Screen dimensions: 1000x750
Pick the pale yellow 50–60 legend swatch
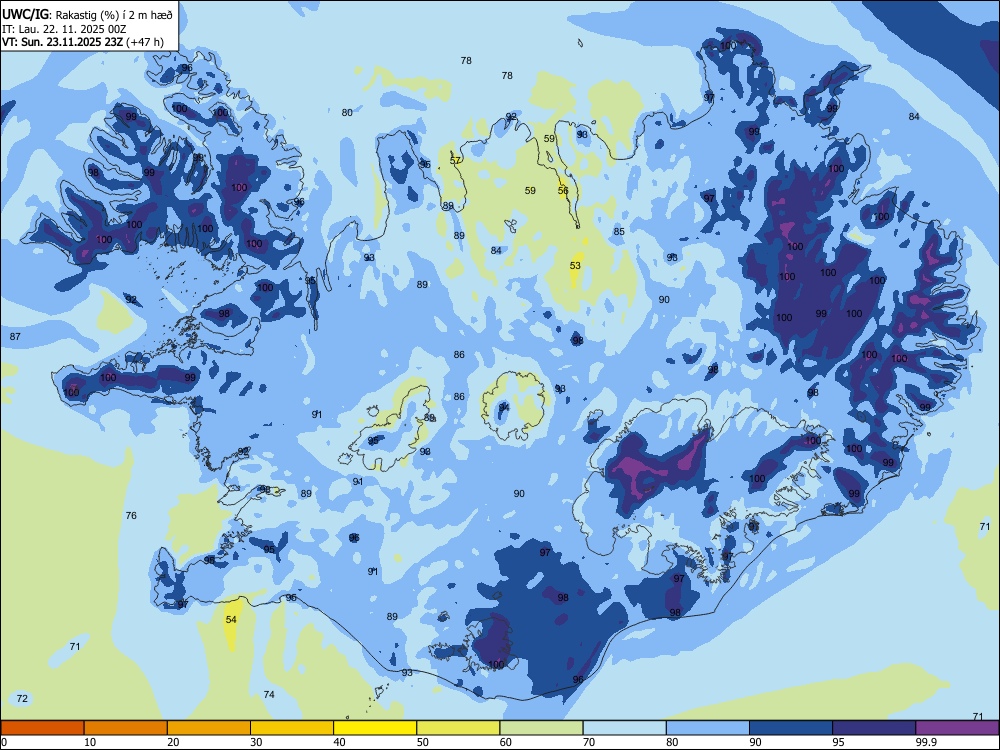458,728
